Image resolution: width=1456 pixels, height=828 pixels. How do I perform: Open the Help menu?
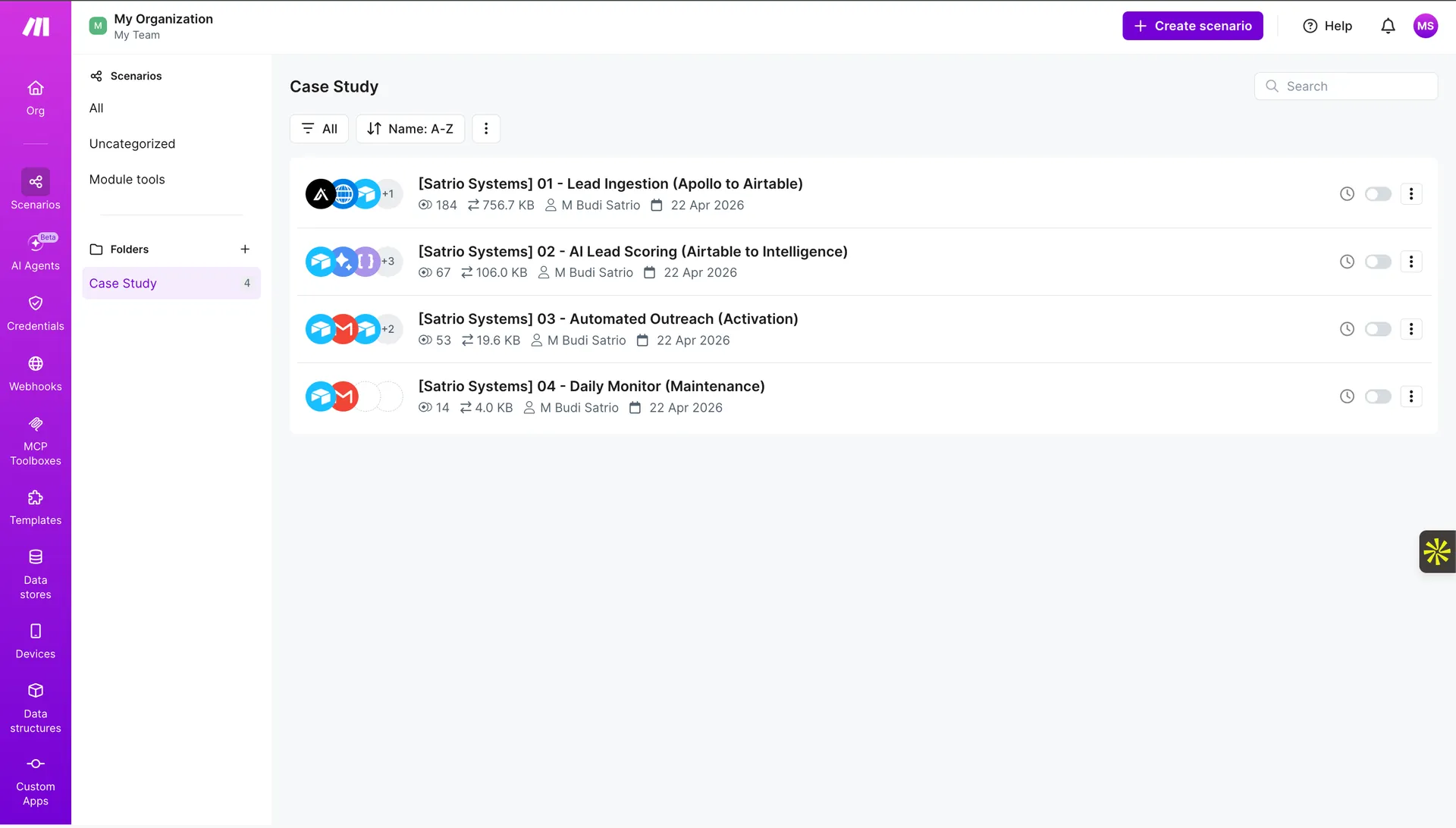(x=1327, y=25)
